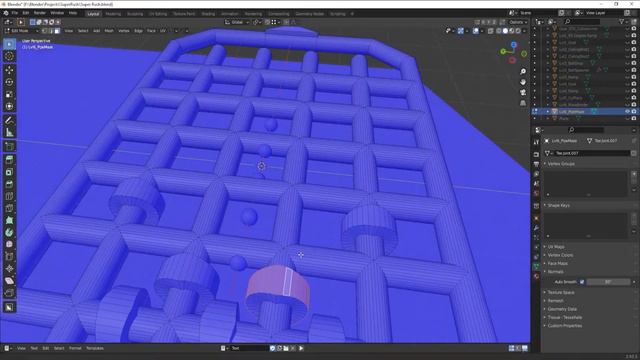Select the Shrink/Fatten tool
This screenshot has height=360, width=640.
9,269
